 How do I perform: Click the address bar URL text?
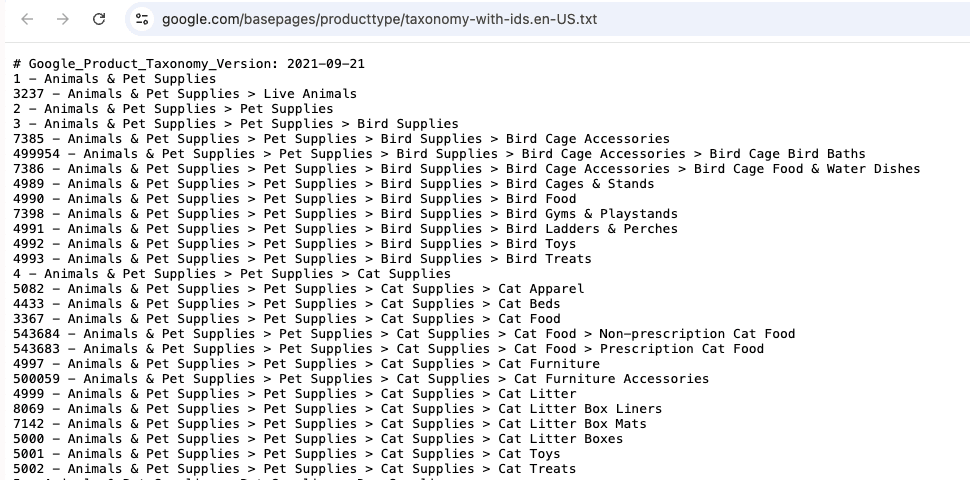pyautogui.click(x=379, y=19)
